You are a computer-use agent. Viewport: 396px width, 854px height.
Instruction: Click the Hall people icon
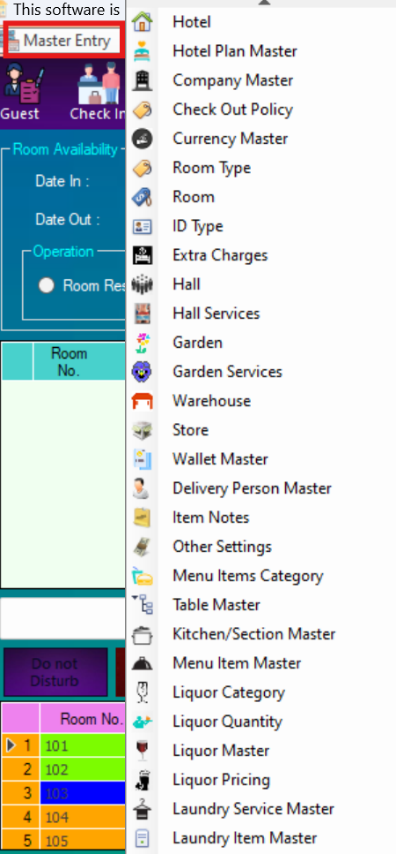click(x=142, y=284)
